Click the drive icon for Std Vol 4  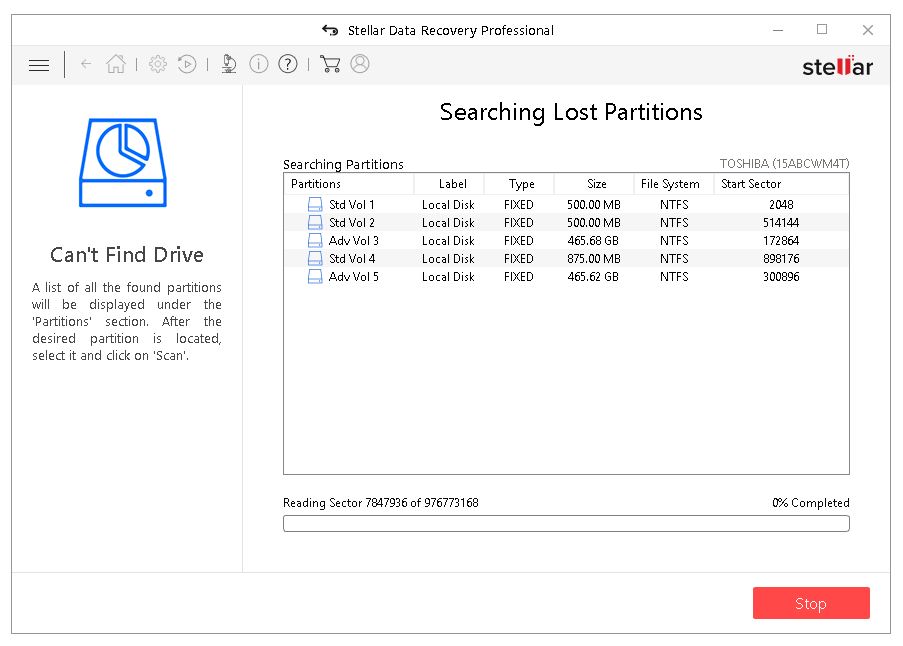[x=315, y=259]
